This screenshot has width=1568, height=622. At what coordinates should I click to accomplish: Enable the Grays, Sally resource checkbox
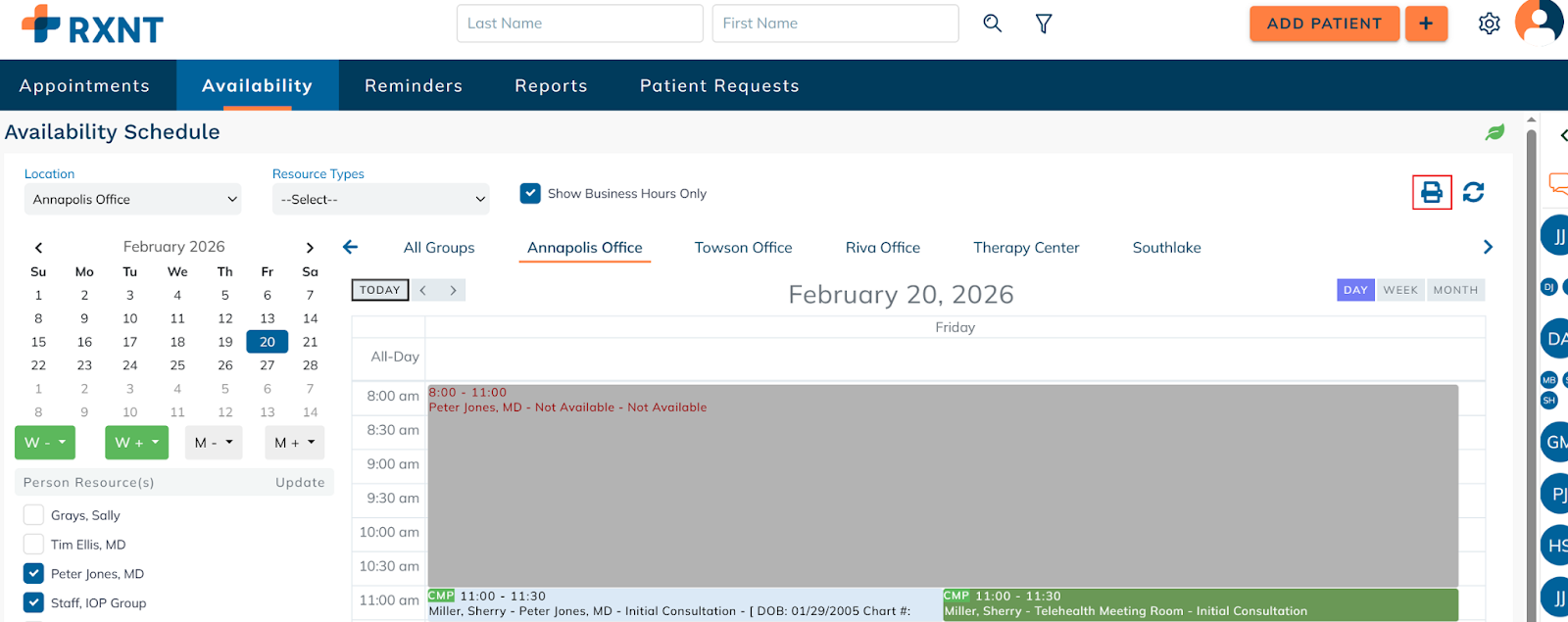point(34,515)
